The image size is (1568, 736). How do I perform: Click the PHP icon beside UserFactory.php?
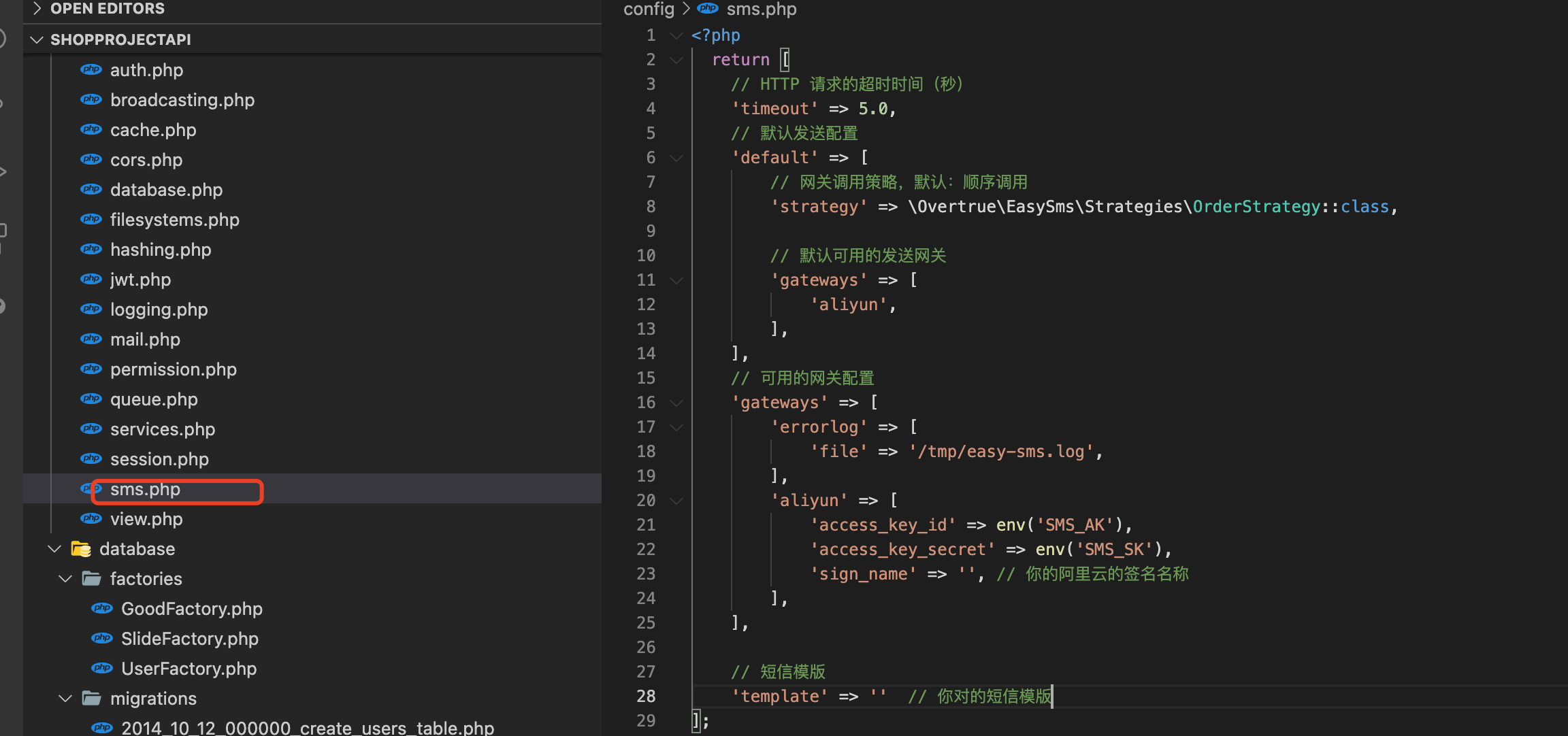point(102,668)
